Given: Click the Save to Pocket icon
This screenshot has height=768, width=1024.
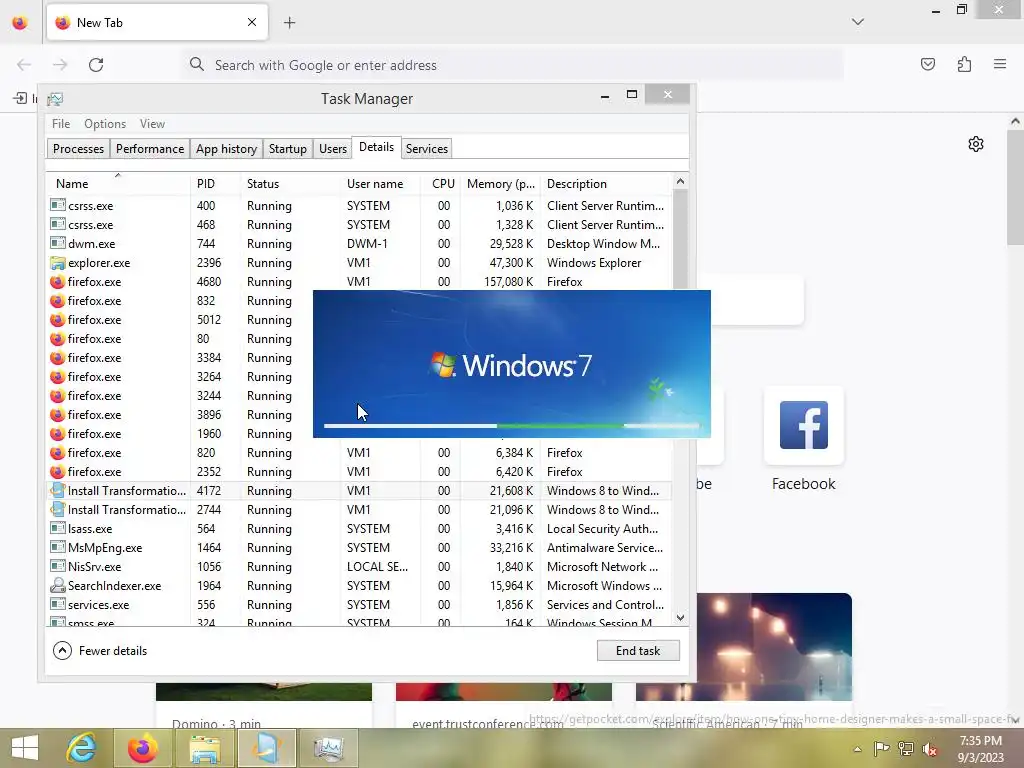Looking at the screenshot, I should [x=927, y=64].
